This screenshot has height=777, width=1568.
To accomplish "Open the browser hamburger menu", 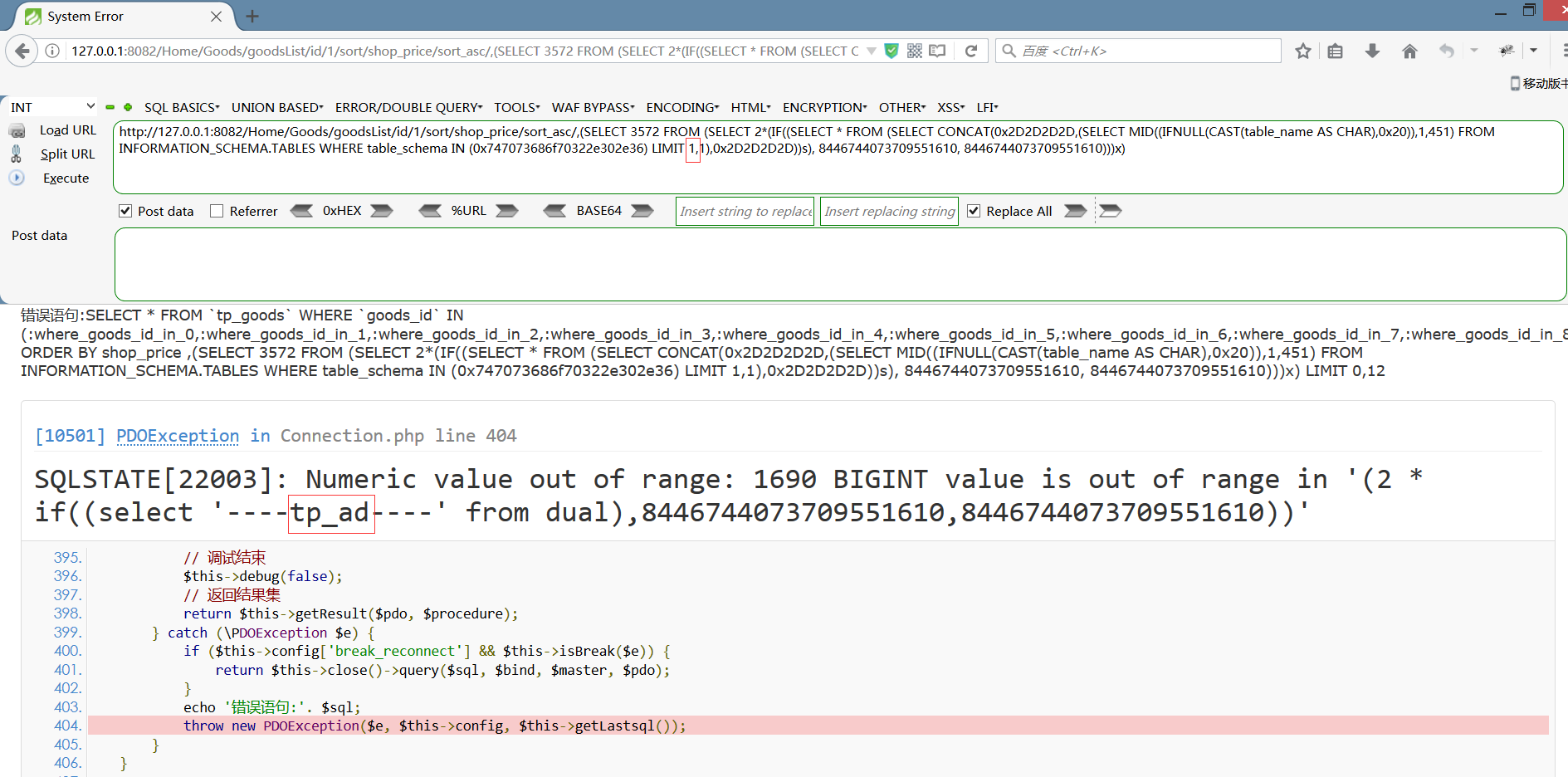I will click(1563, 51).
